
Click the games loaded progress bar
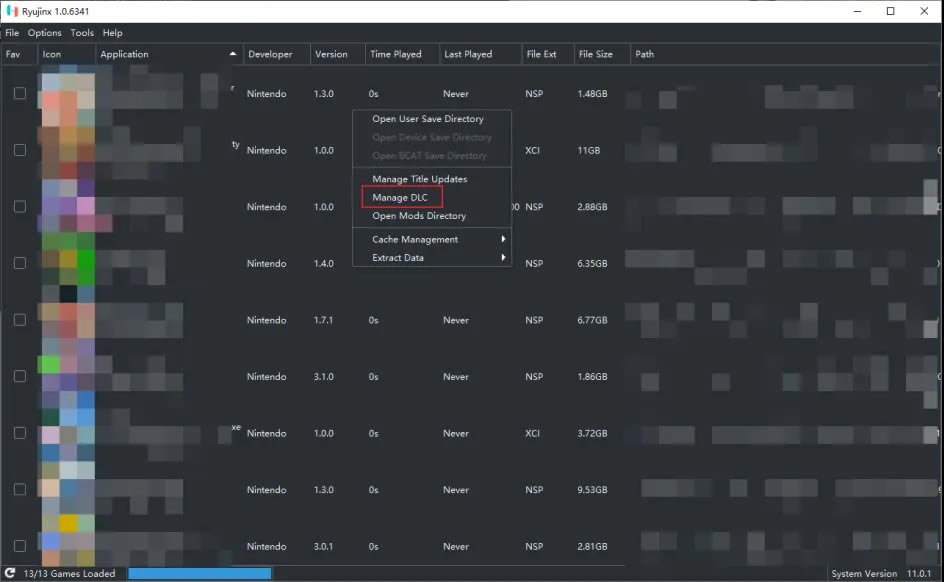pos(199,573)
